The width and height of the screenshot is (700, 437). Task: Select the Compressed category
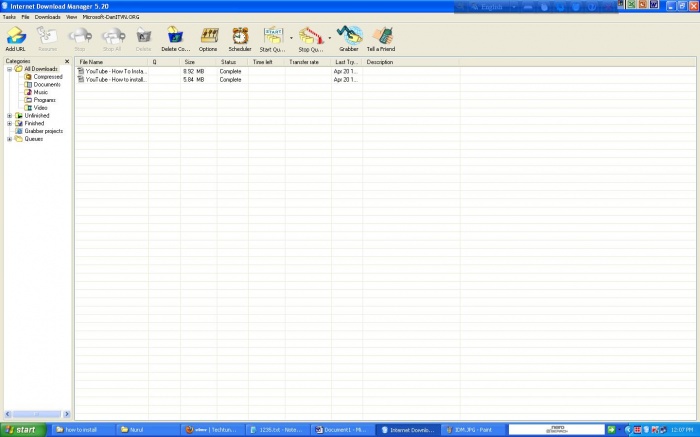[x=48, y=77]
